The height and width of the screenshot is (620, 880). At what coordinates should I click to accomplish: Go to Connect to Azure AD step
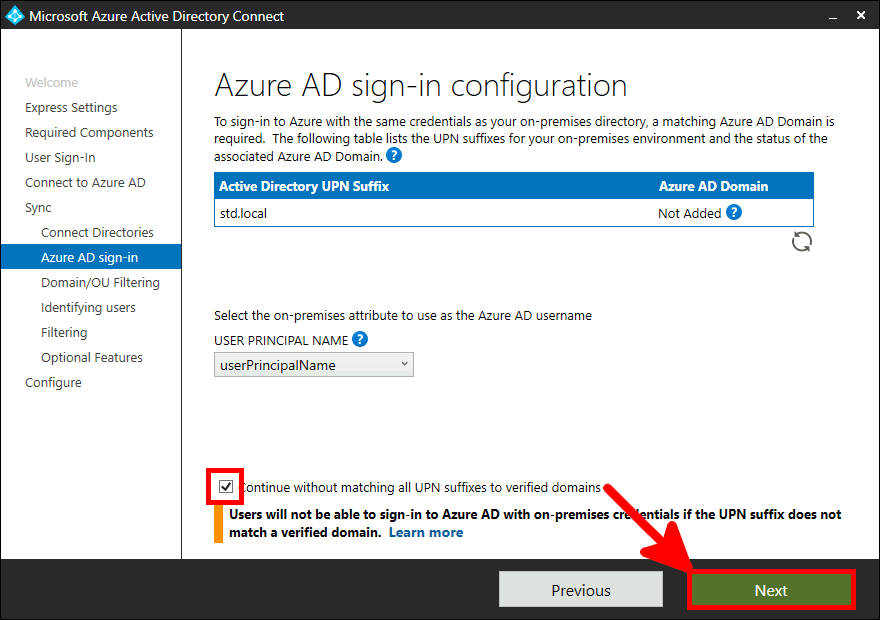point(85,182)
